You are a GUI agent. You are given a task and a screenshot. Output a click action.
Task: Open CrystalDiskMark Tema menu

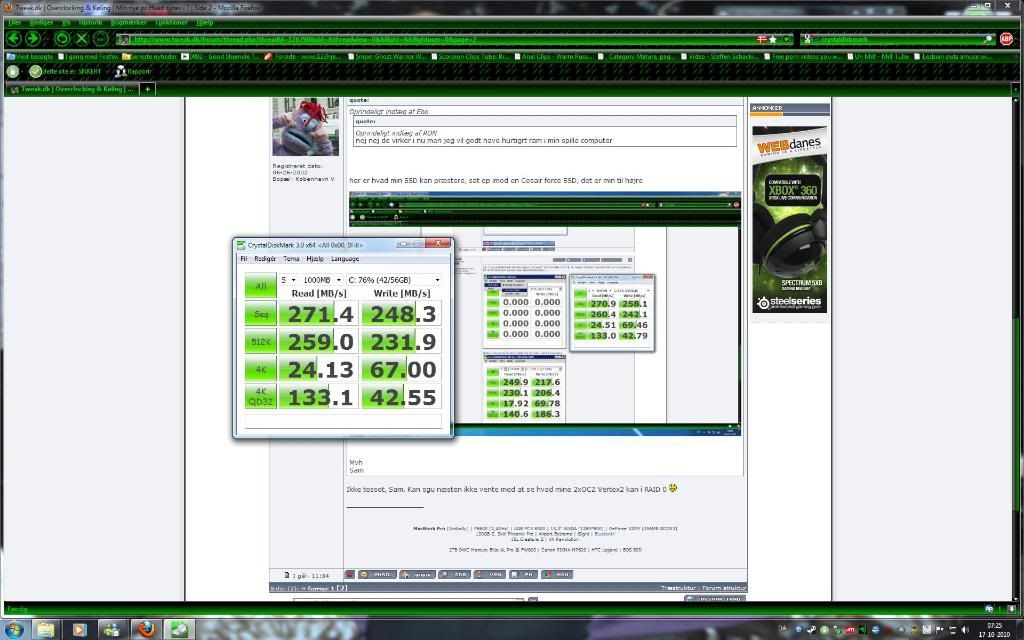[291, 259]
